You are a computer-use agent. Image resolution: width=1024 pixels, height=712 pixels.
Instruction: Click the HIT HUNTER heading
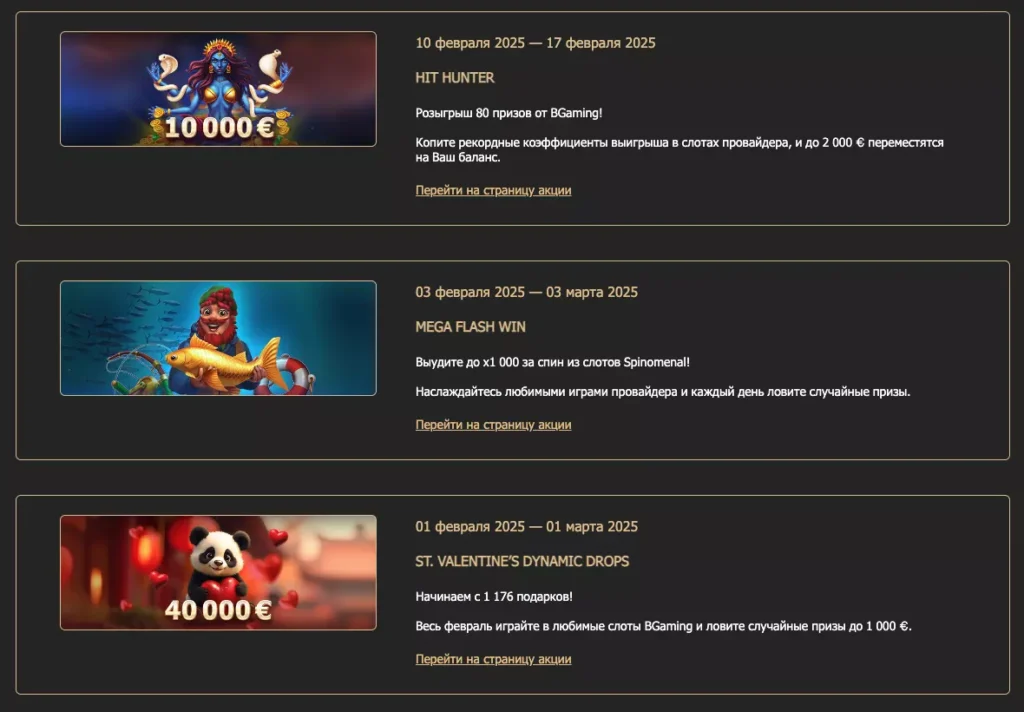point(455,78)
